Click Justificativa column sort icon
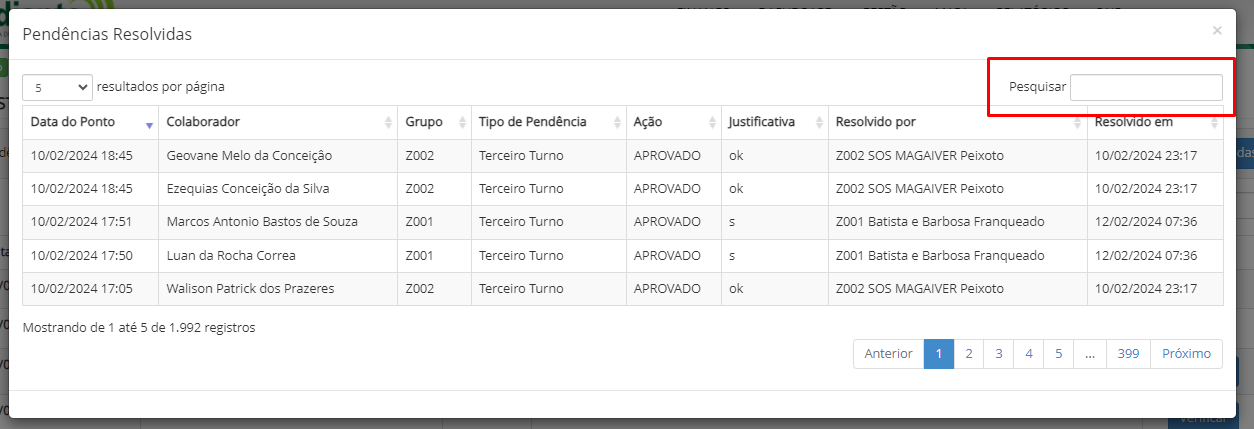The height and width of the screenshot is (429, 1254). [x=819, y=122]
